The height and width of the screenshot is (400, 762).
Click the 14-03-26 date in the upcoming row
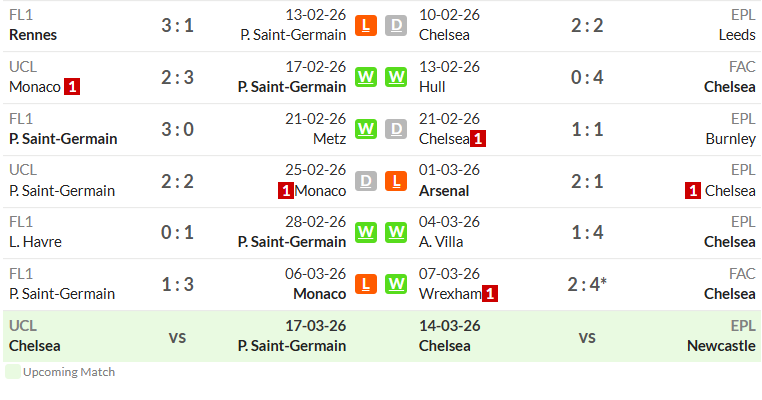click(x=450, y=326)
